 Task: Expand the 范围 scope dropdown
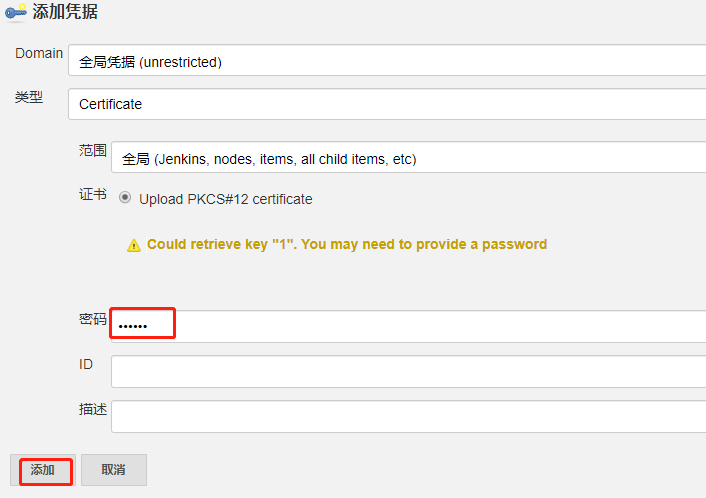pos(408,158)
